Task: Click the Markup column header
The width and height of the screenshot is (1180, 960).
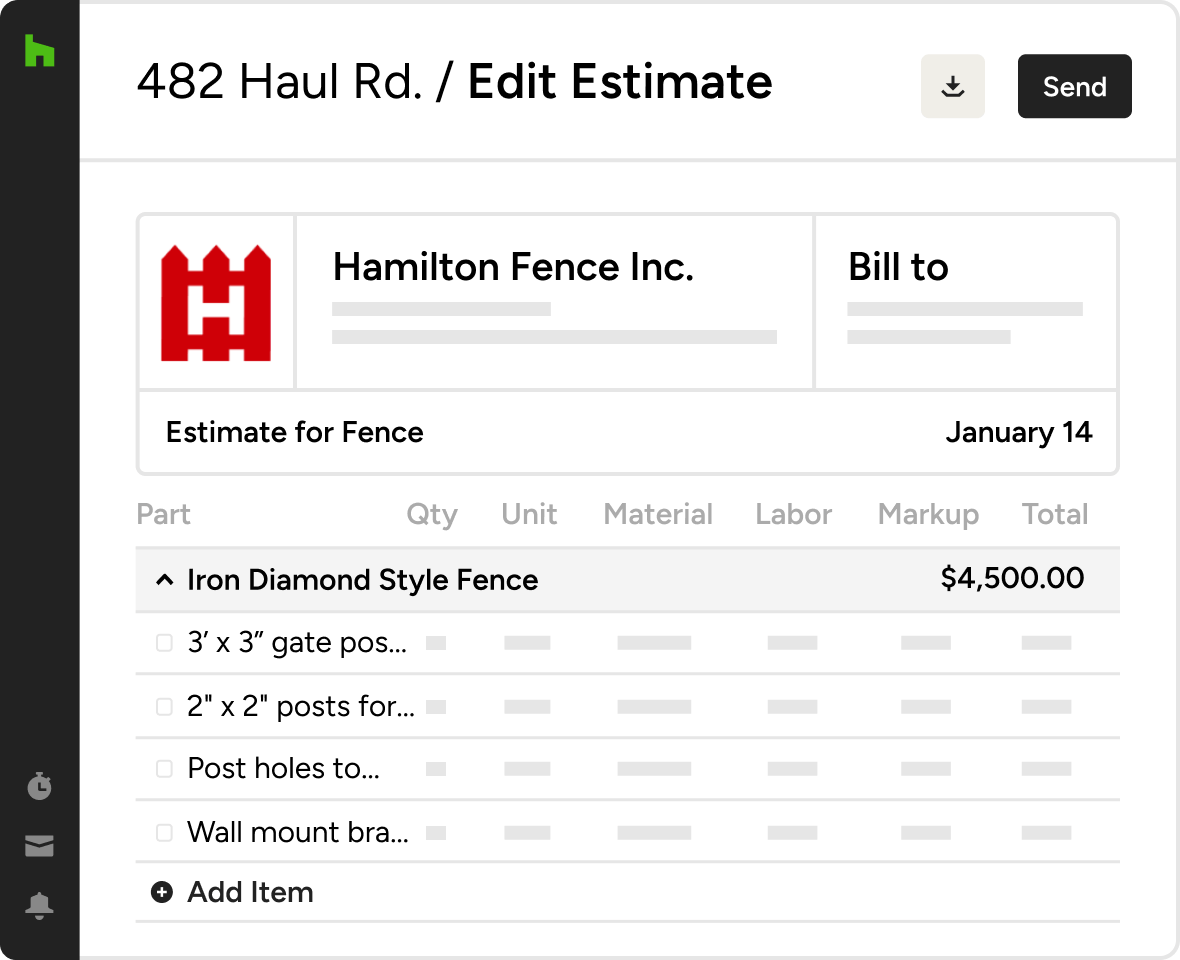Action: pos(928,514)
